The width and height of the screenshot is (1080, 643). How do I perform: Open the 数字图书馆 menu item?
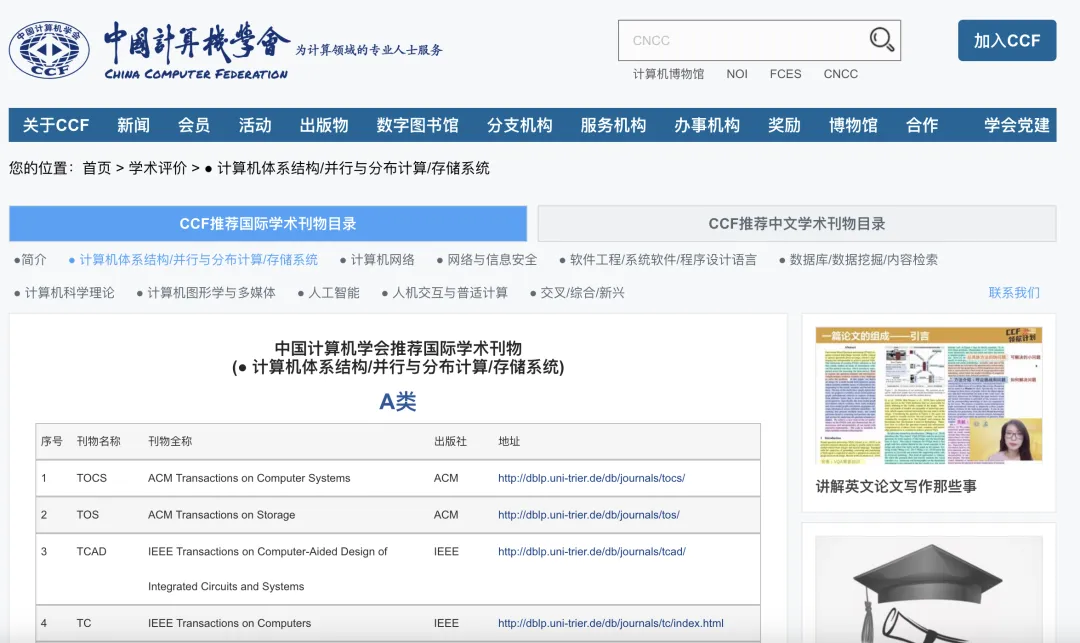417,125
